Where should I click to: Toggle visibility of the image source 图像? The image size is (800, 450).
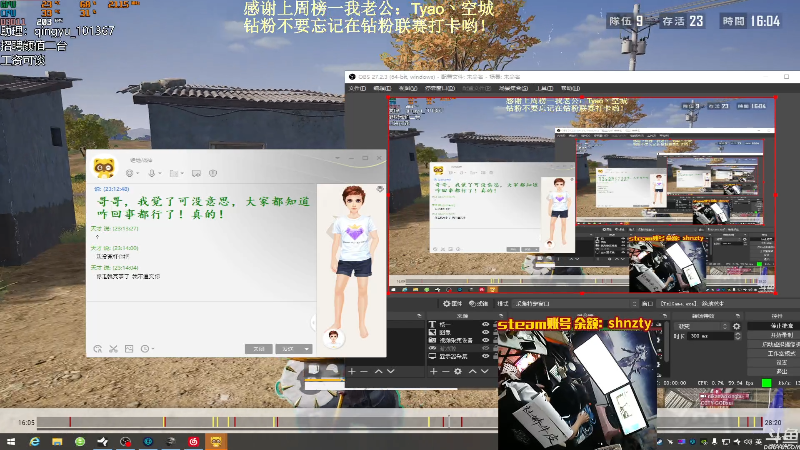pos(485,332)
